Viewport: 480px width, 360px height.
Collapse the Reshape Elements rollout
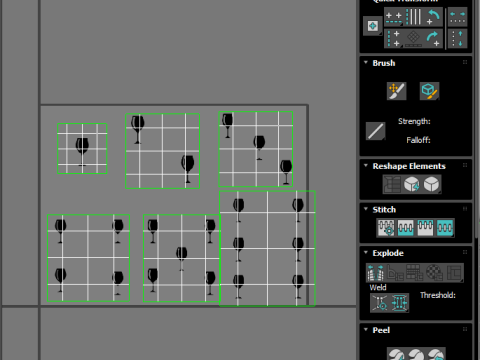click(x=366, y=166)
